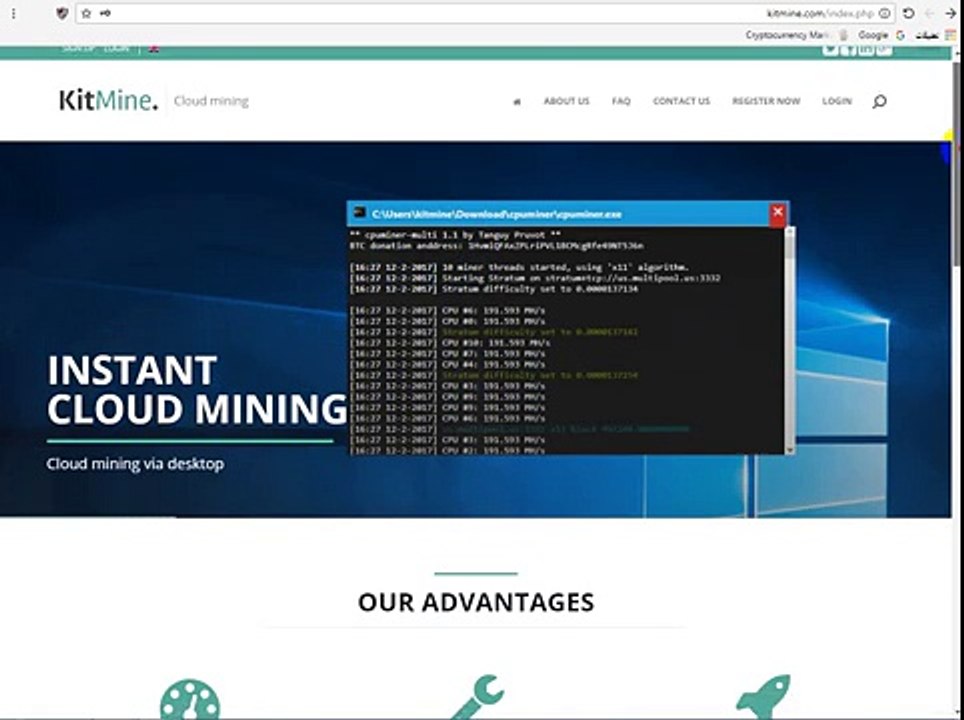Open the Google bookmark
964x720 pixels.
(x=882, y=35)
